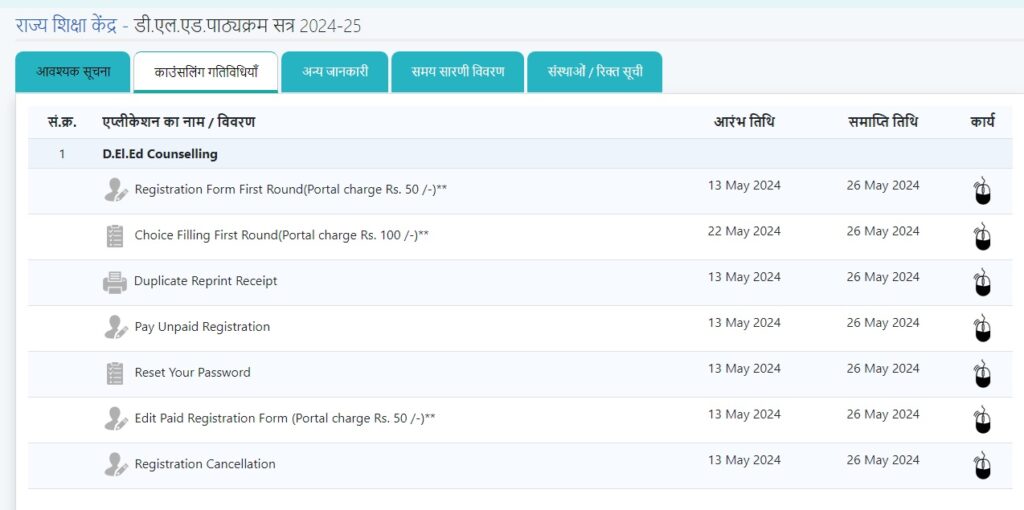Click printer icon beside Duplicate Reprint Receipt

coord(115,282)
